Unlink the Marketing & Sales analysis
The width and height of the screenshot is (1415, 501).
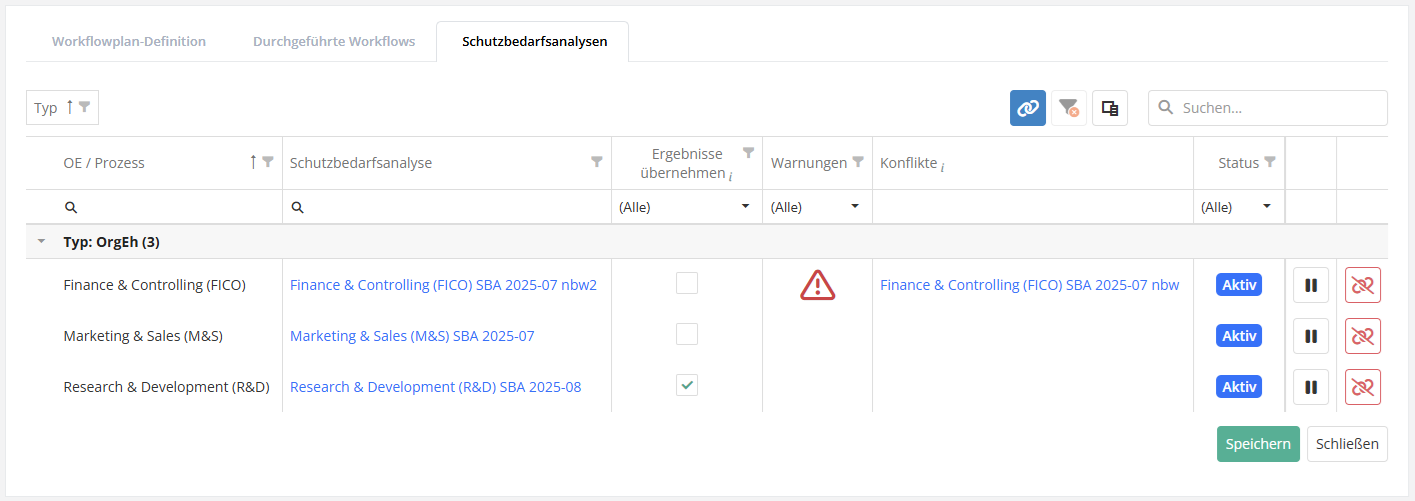point(1362,336)
